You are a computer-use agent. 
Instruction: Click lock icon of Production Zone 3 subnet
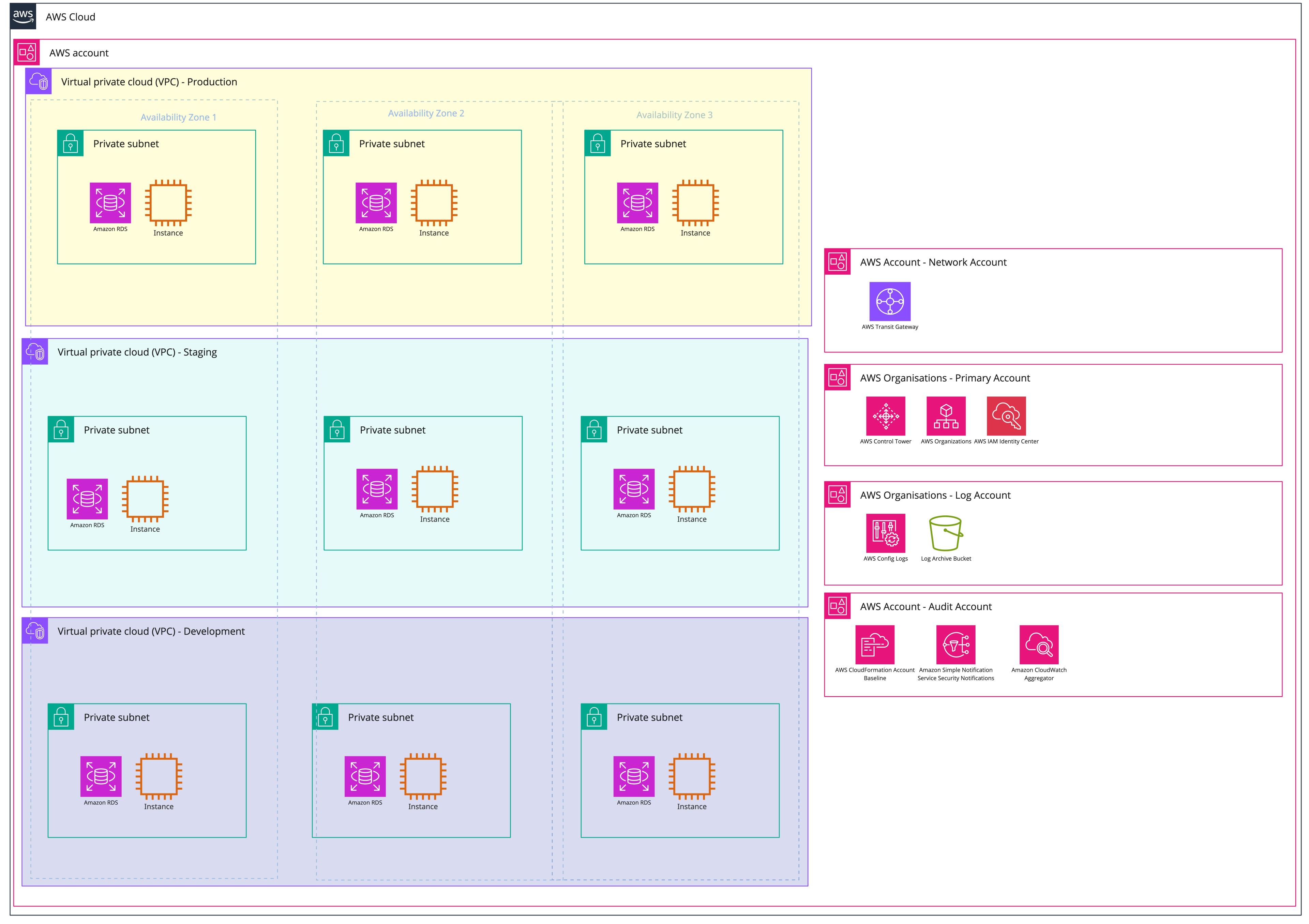[598, 143]
